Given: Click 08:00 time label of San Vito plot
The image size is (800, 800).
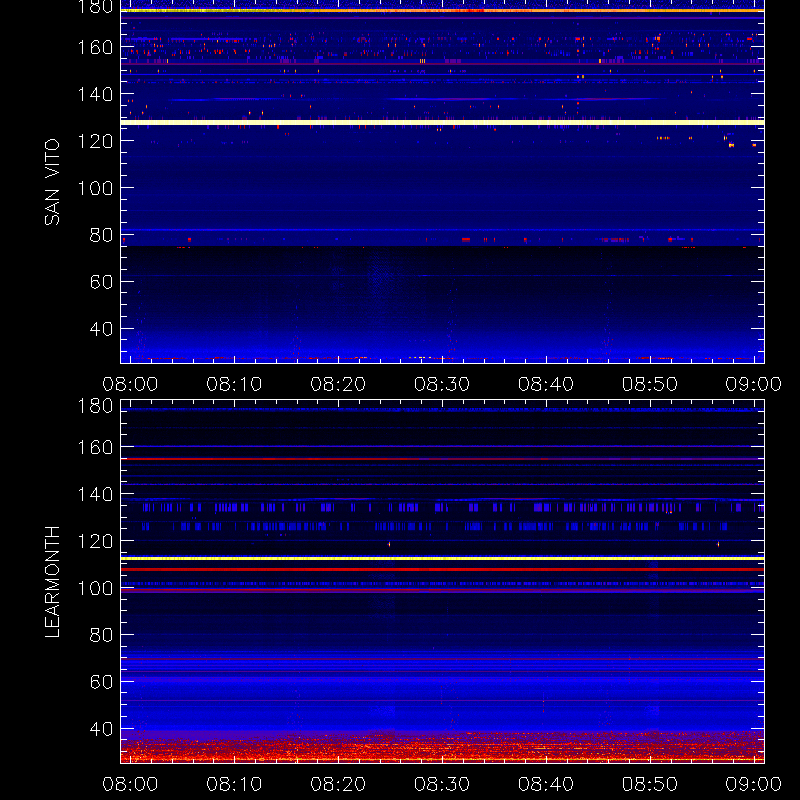Looking at the screenshot, I should pyautogui.click(x=130, y=384).
